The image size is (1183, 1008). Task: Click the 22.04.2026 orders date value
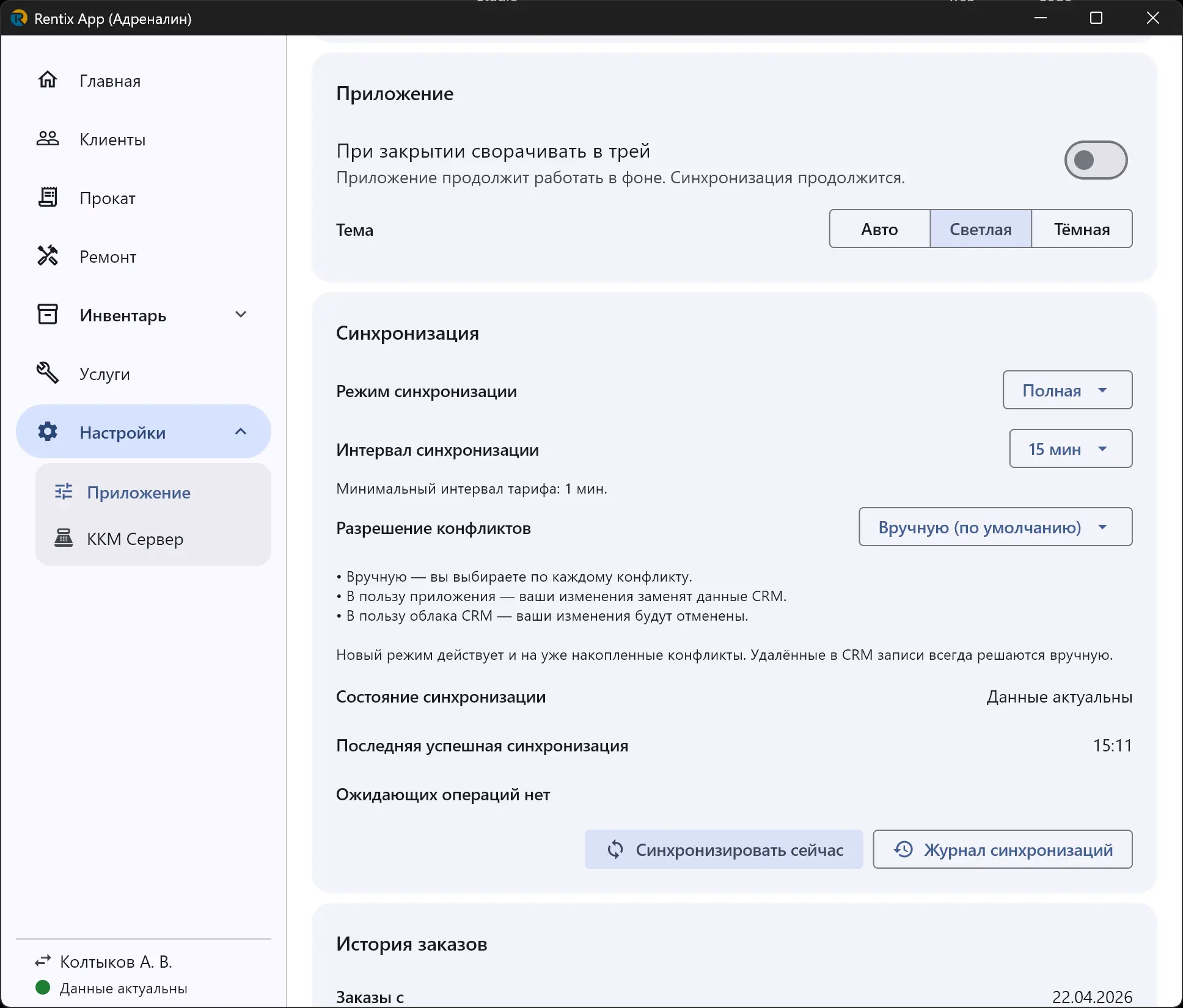[x=1092, y=997]
